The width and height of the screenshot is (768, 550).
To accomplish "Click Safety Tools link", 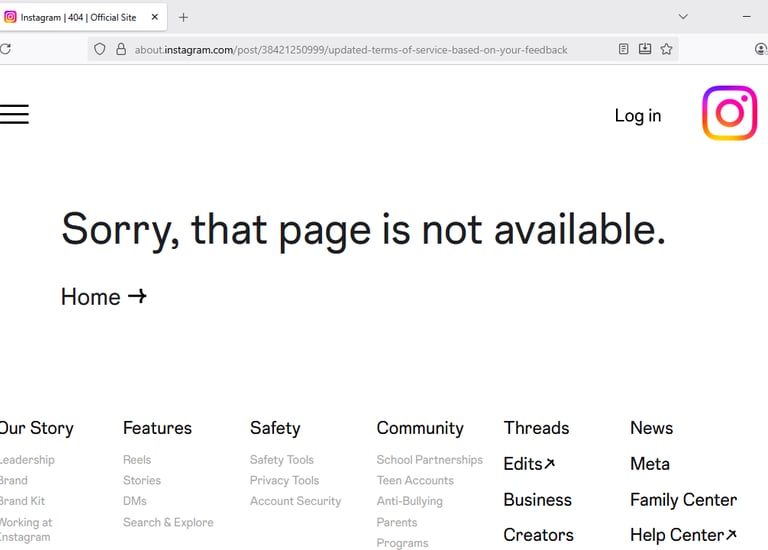I will (282, 459).
